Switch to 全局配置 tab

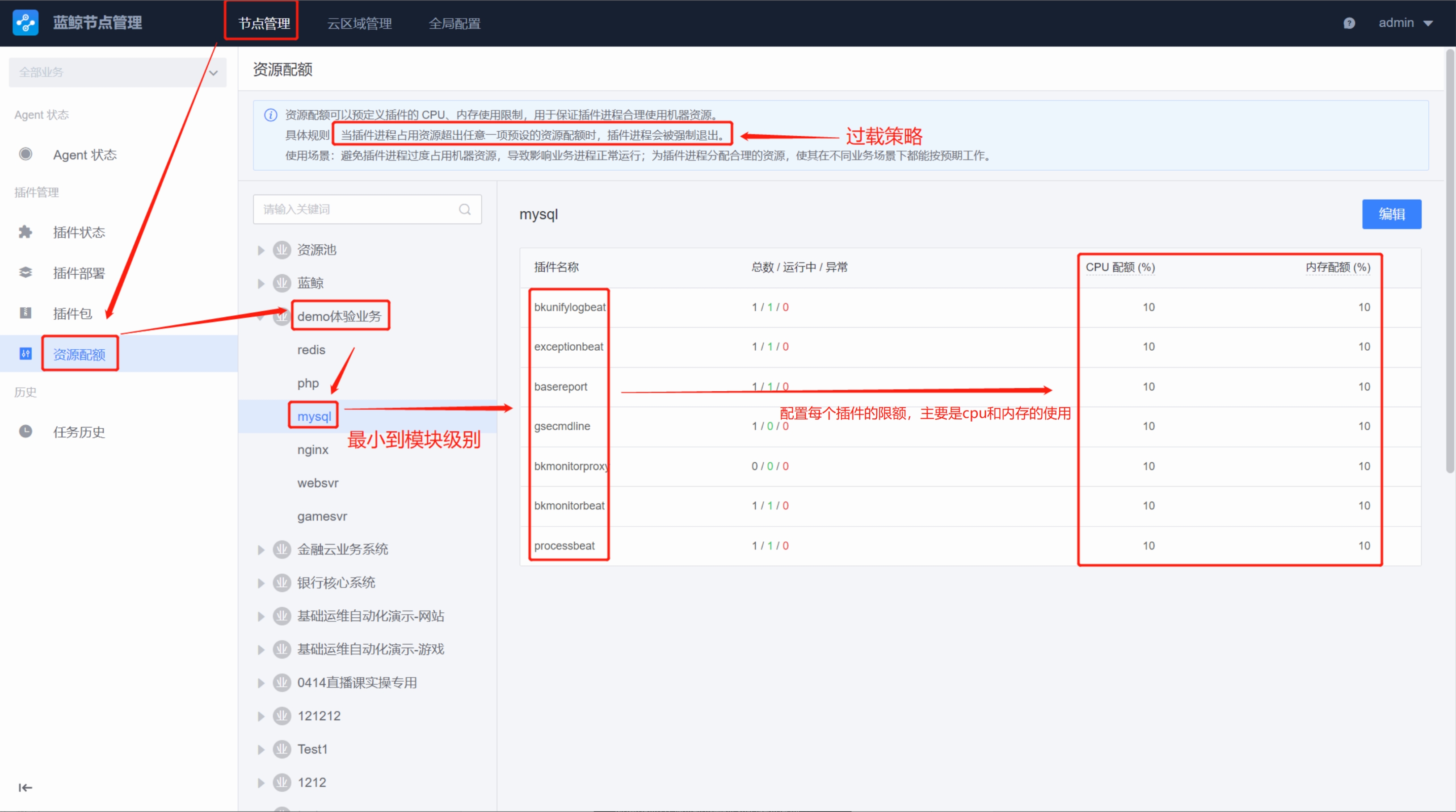454,24
